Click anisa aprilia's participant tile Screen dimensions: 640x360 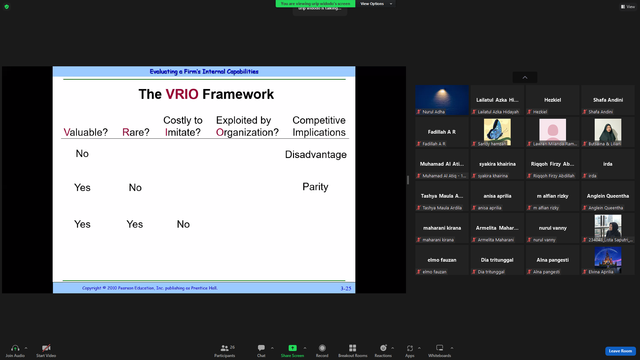click(497, 196)
